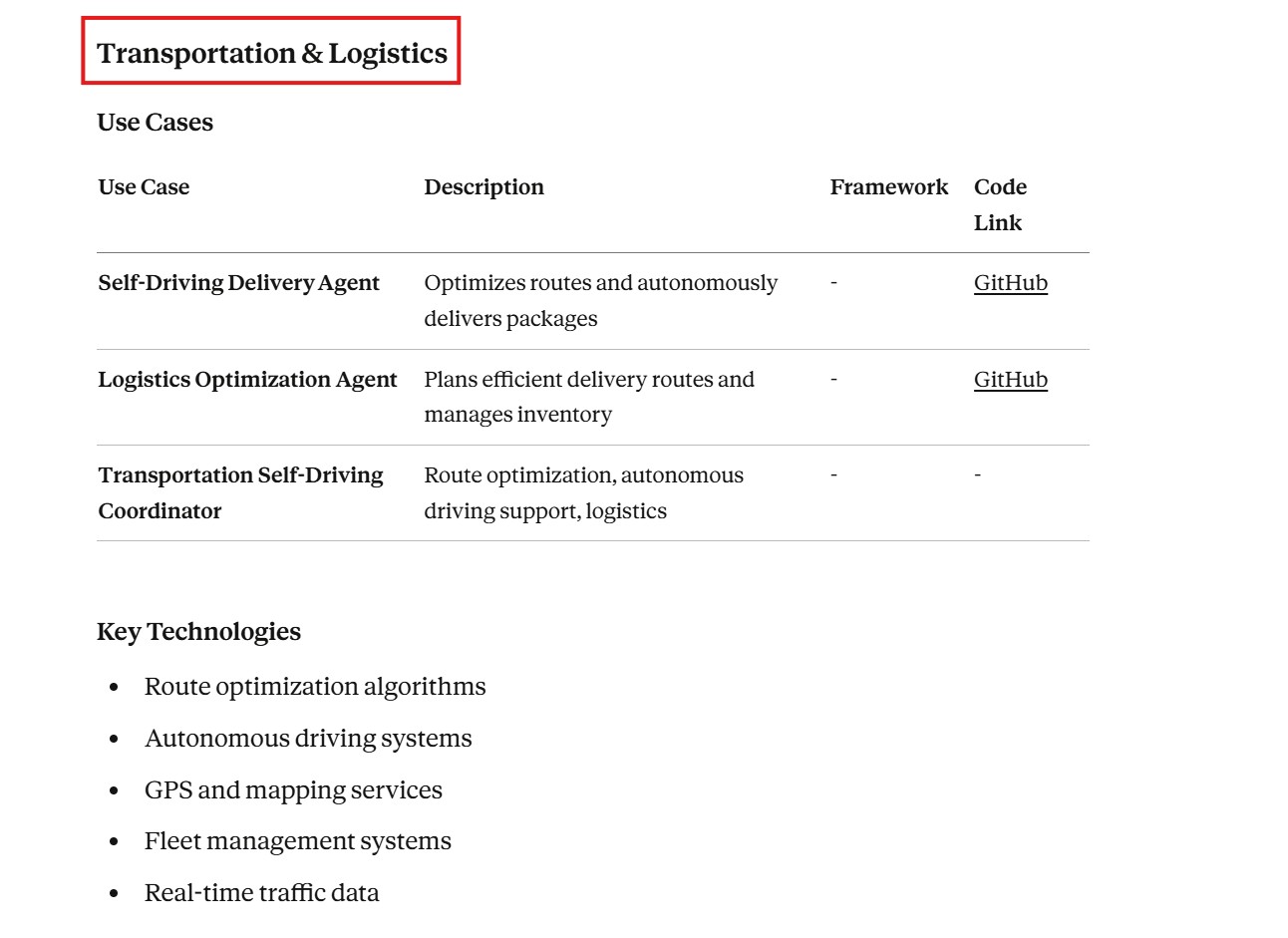Click the Self-Driving Delivery Agent cell

point(238,283)
